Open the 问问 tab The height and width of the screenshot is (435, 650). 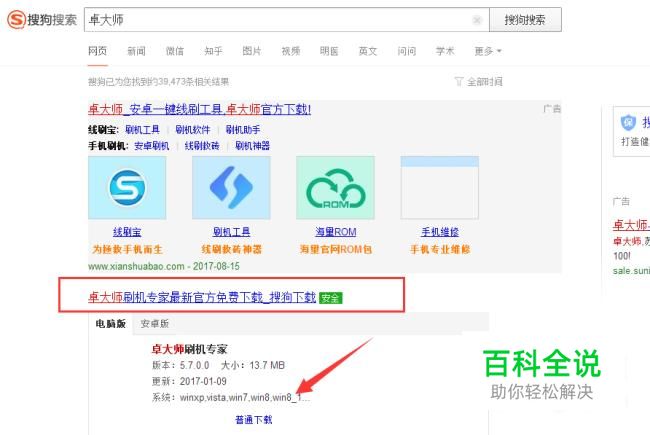pyautogui.click(x=406, y=51)
